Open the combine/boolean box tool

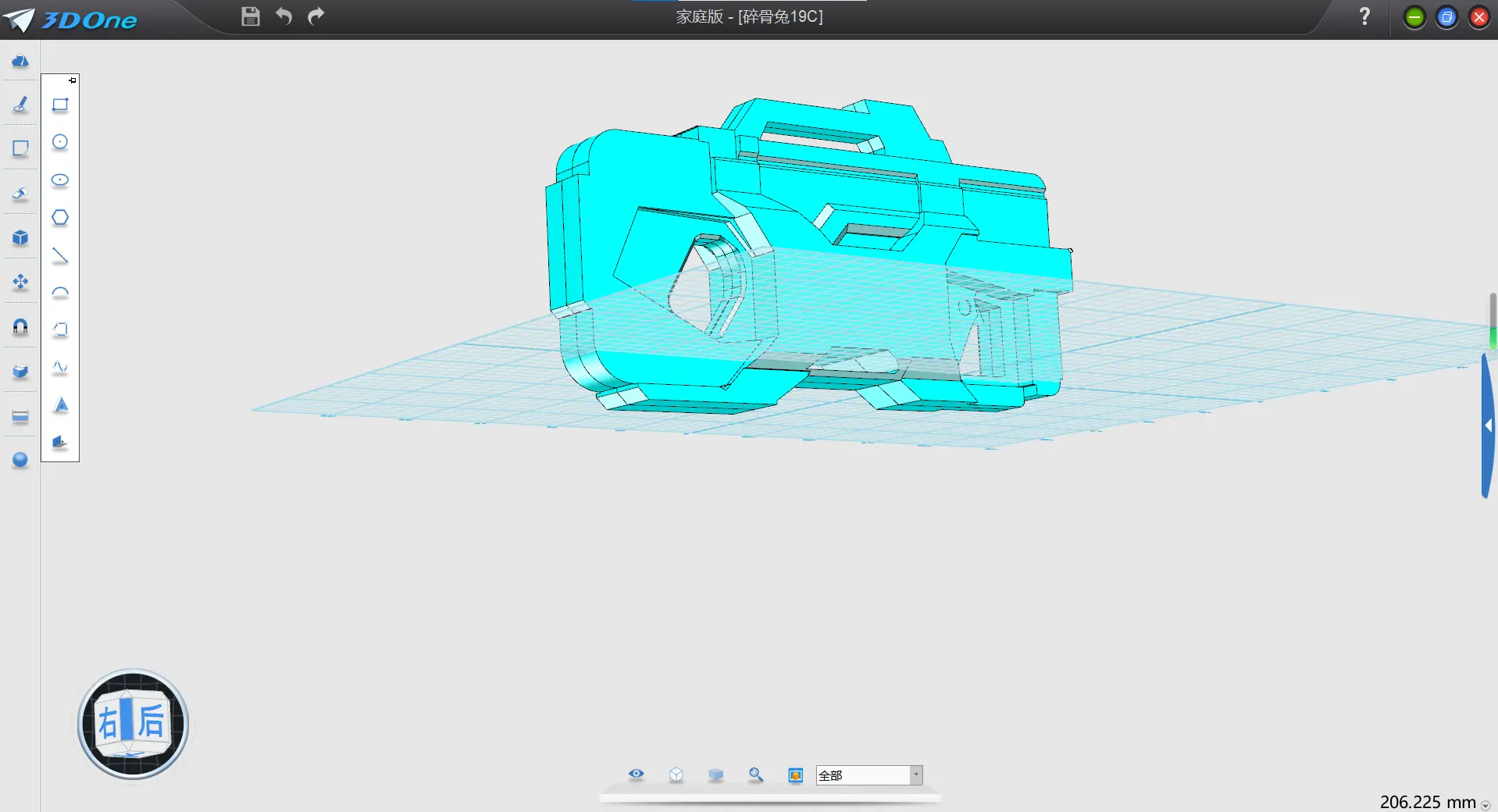(x=20, y=371)
